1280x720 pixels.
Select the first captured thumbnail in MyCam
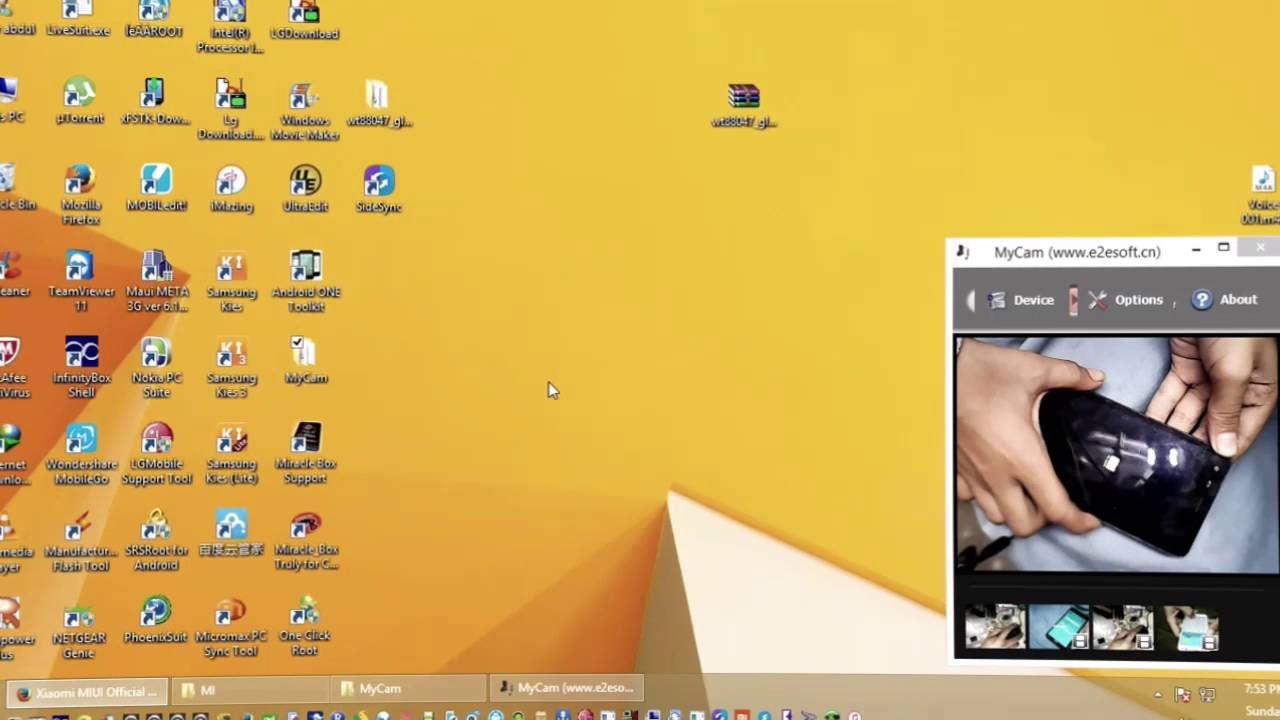(x=995, y=627)
